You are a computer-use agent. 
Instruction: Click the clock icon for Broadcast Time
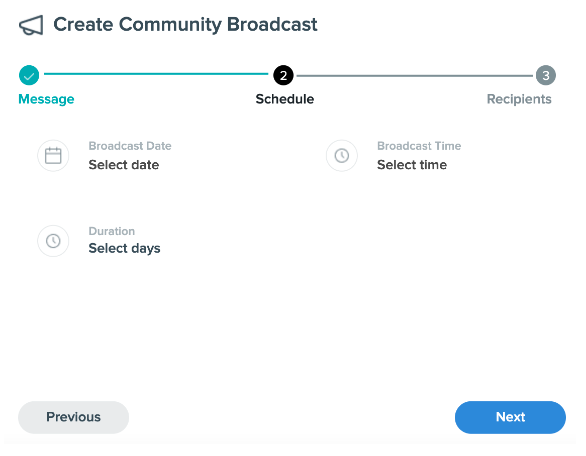342,155
